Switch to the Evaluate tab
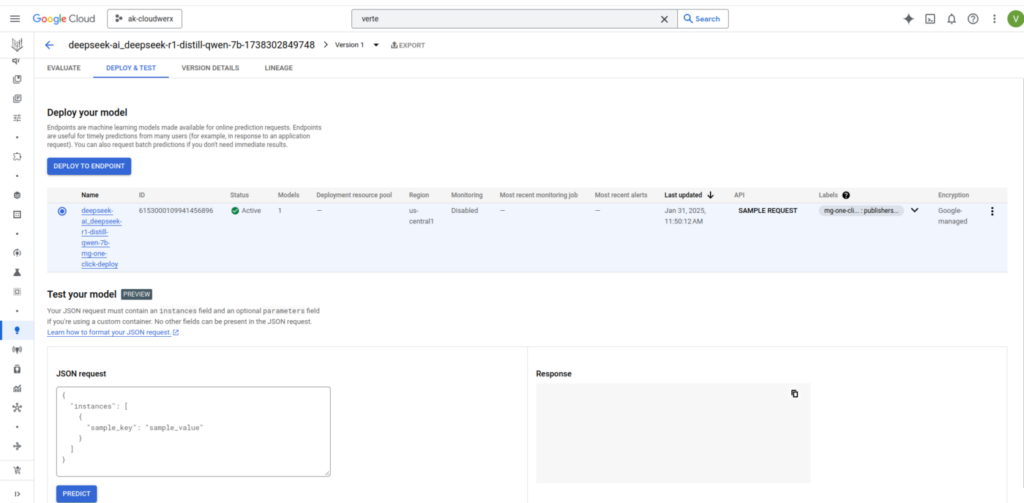The height and width of the screenshot is (503, 1024). click(64, 68)
